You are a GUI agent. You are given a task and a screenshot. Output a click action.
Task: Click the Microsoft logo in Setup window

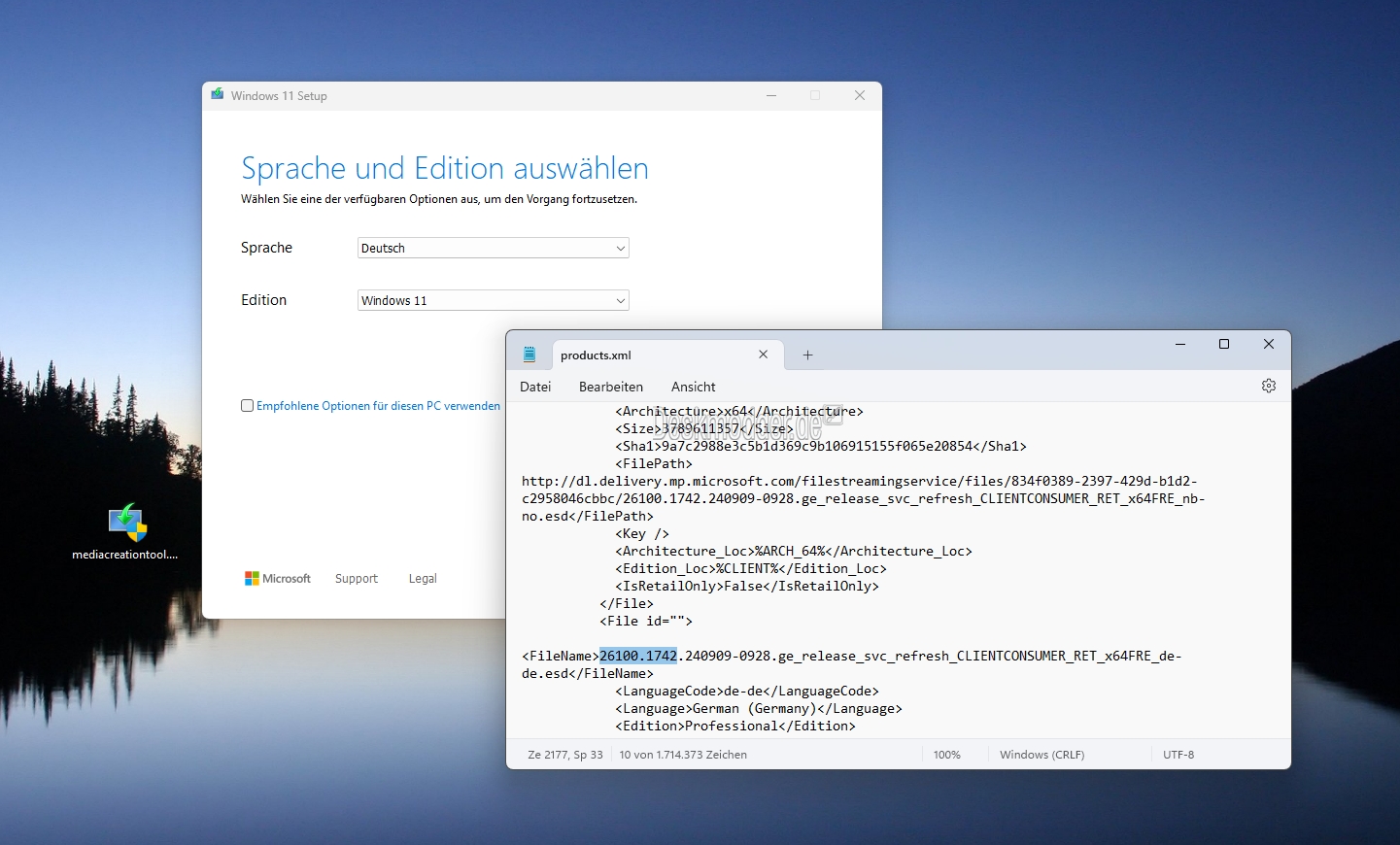278,578
